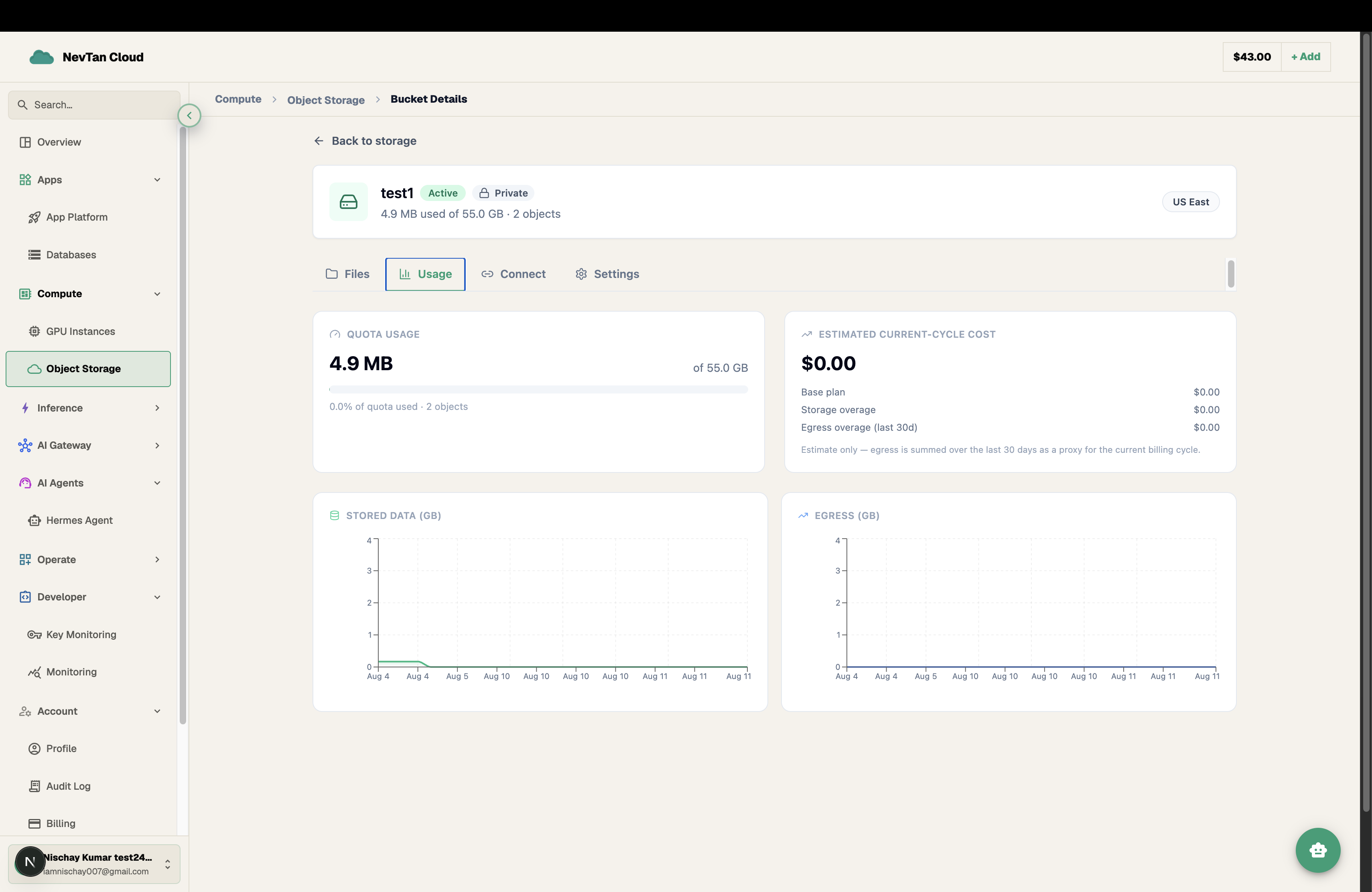Click the App Platform rocket icon
Viewport: 1372px width, 892px height.
click(35, 217)
